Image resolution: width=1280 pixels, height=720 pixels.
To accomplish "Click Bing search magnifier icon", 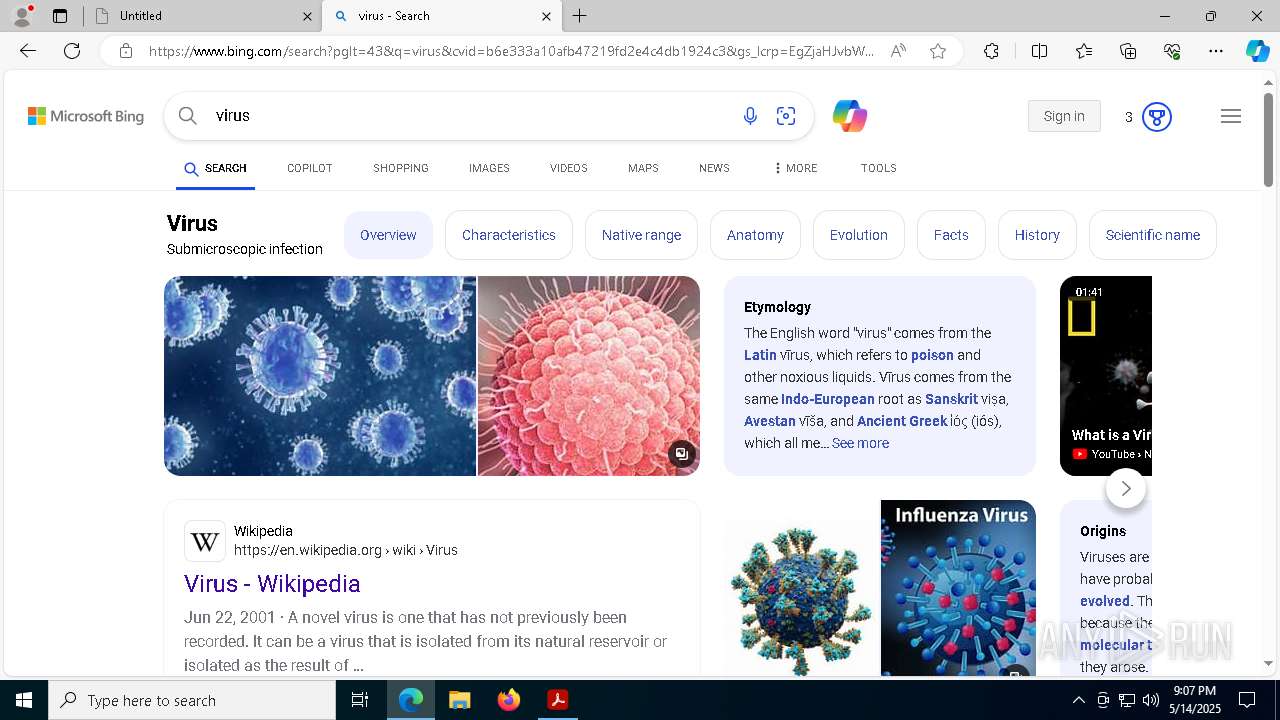I will click(187, 116).
